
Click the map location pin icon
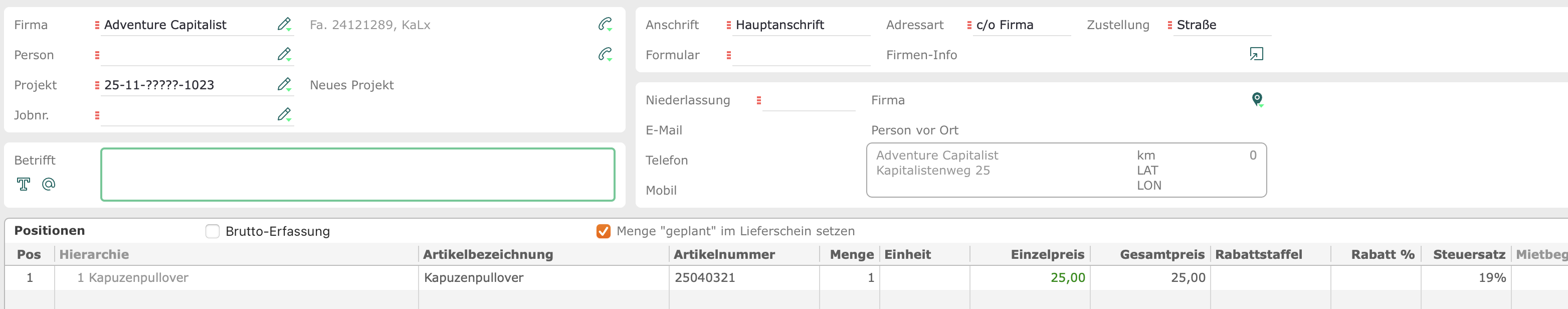pyautogui.click(x=1257, y=99)
